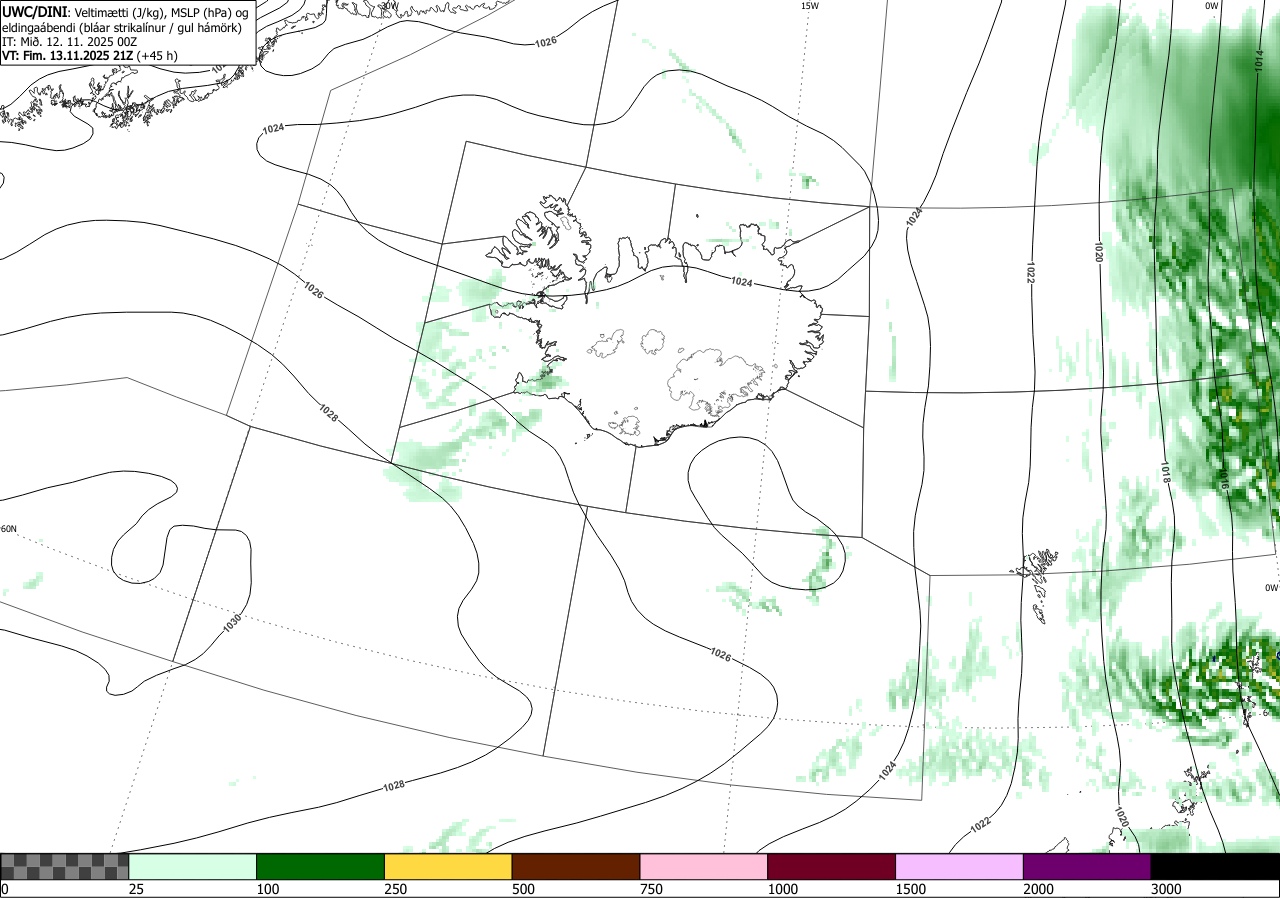
Task: Click the maroon 1000–1500 legend swatch
Action: pyautogui.click(x=831, y=866)
